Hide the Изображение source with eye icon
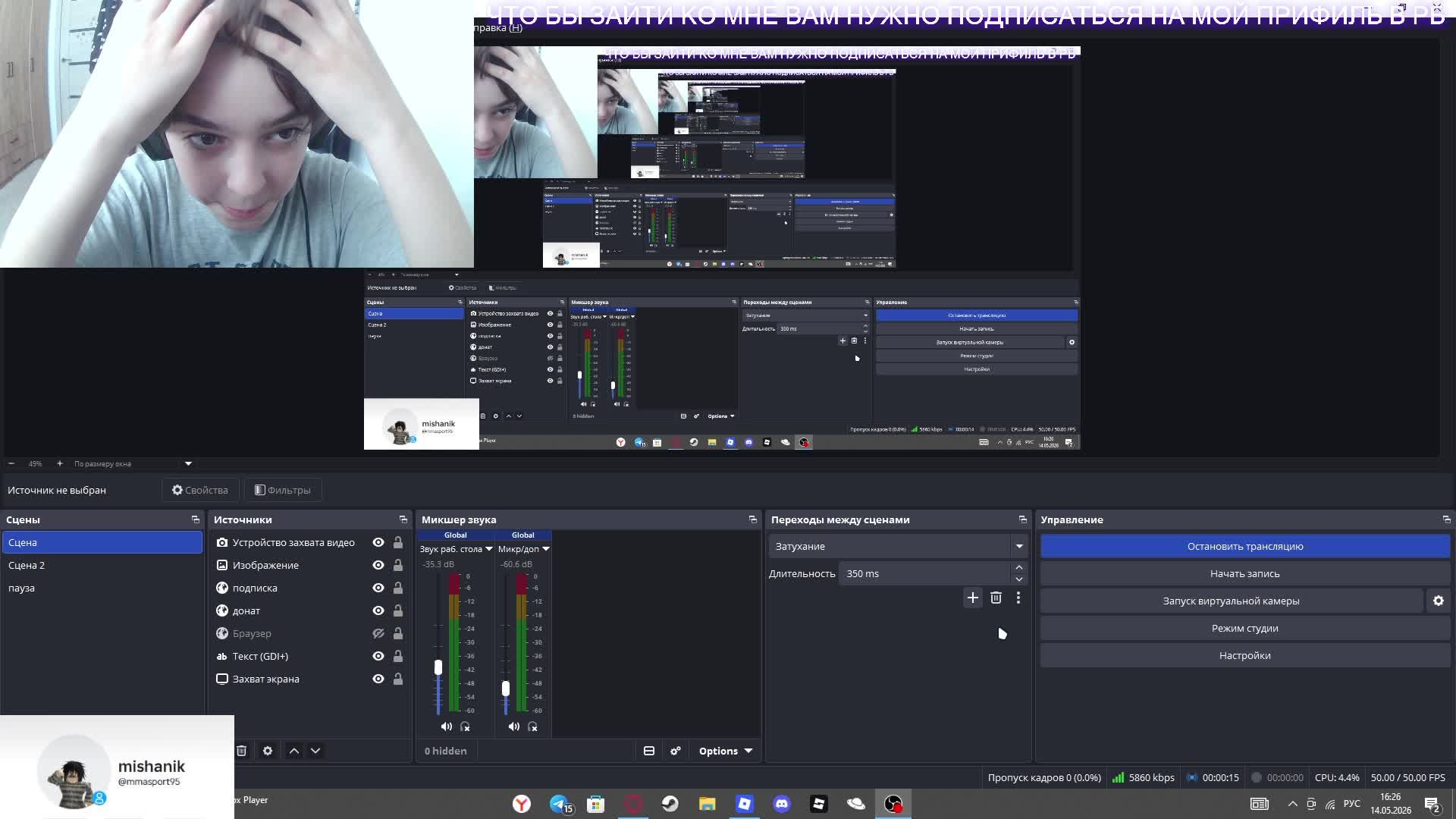 [378, 565]
